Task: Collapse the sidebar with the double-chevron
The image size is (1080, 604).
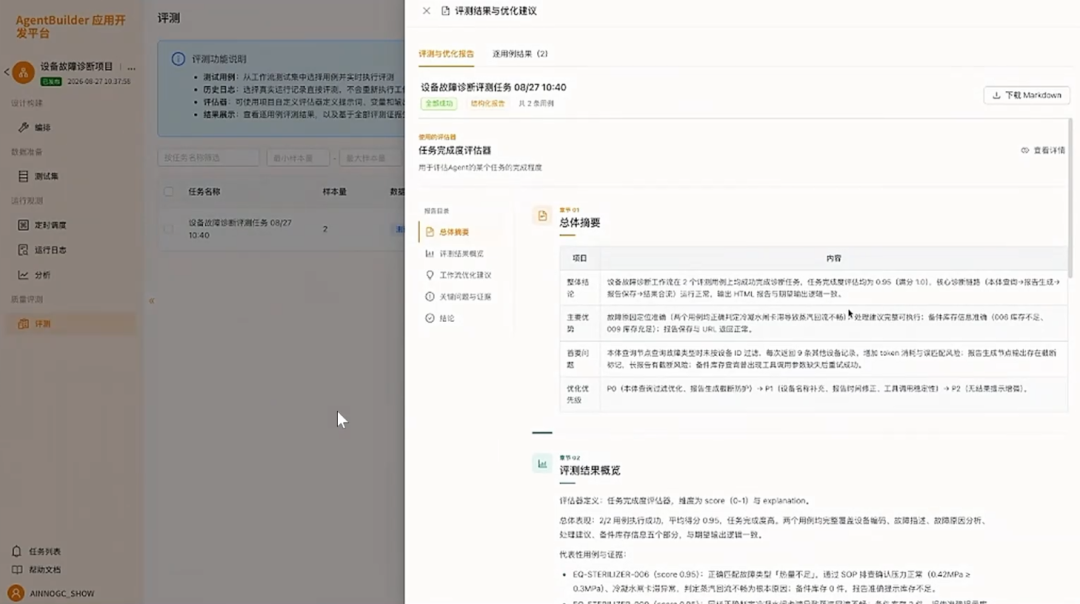Action: (152, 301)
